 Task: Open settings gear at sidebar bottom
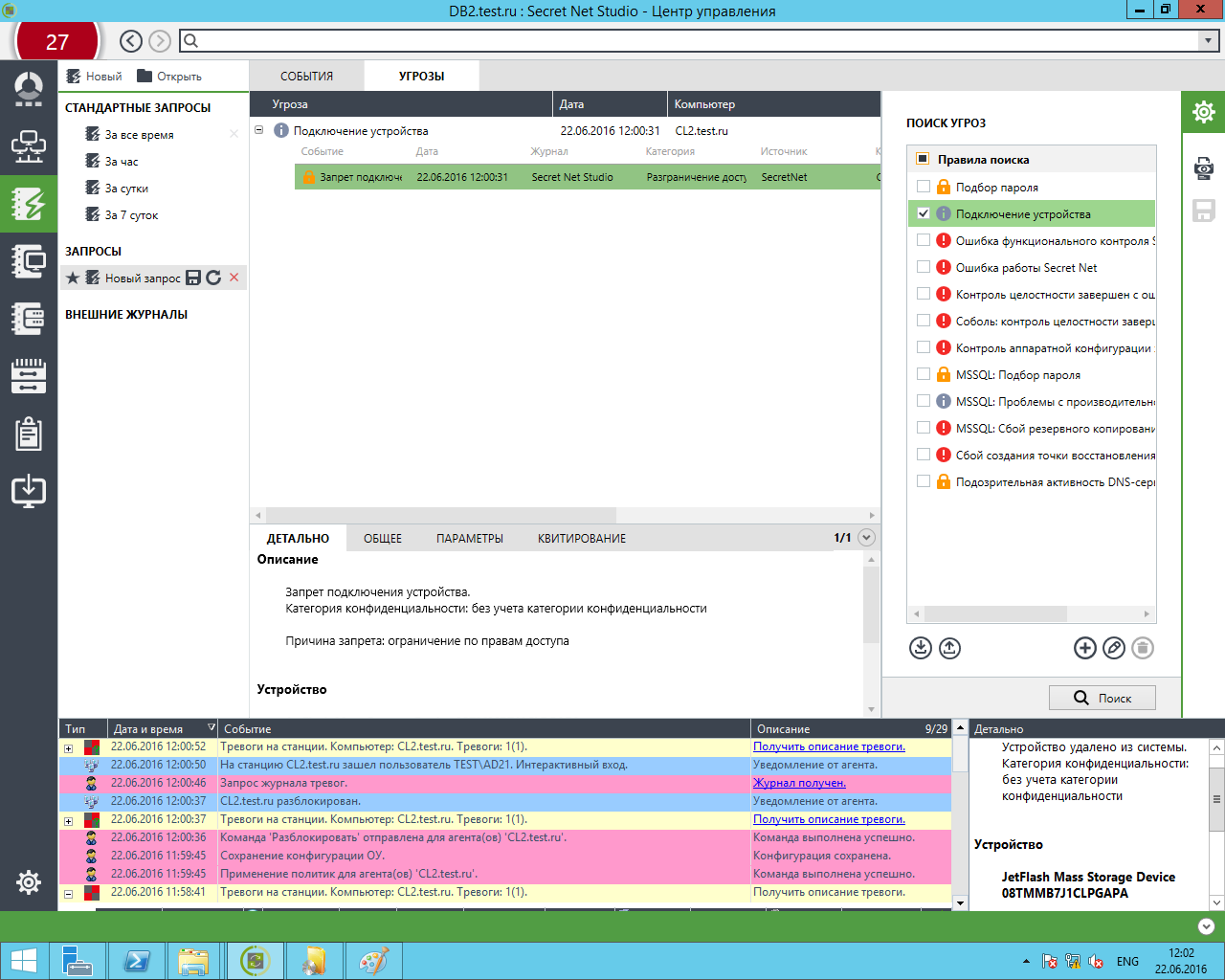click(x=29, y=881)
